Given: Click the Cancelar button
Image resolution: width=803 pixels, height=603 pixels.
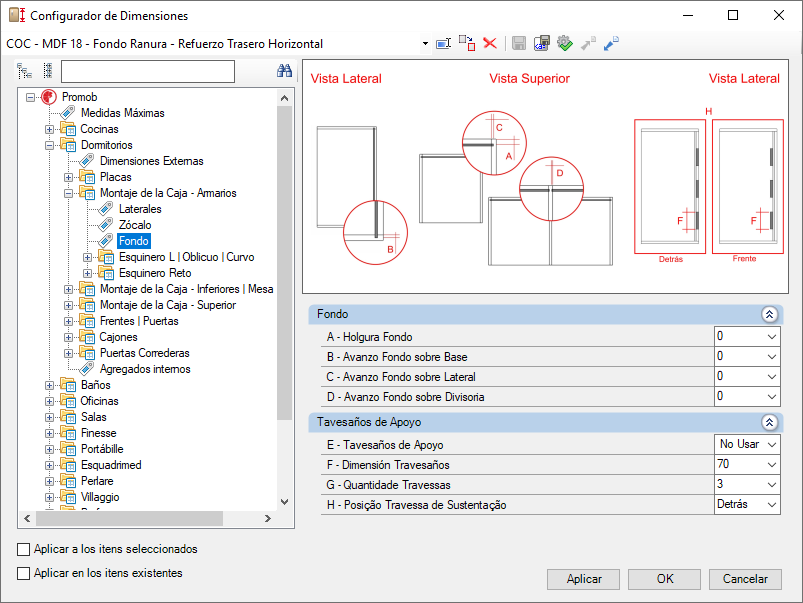Looking at the screenshot, I should pos(745,579).
